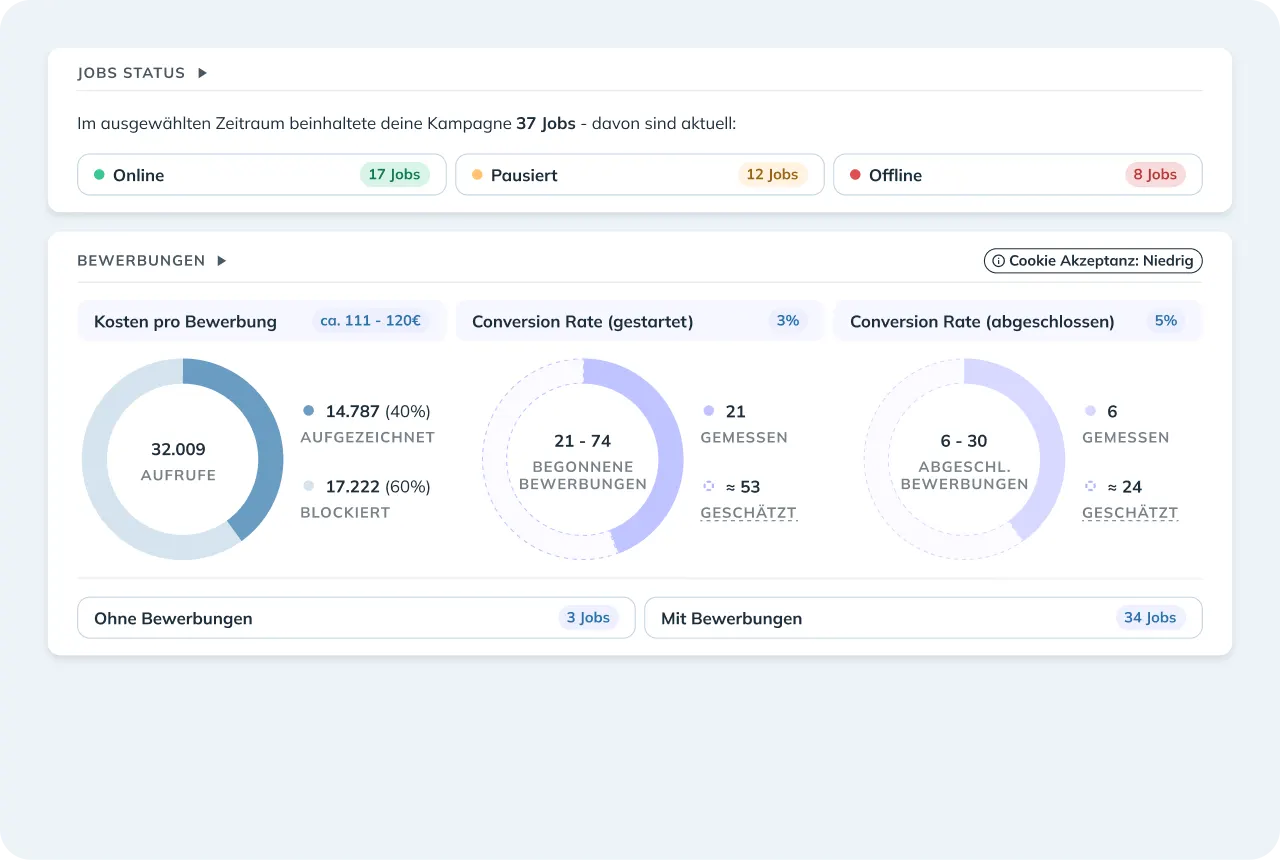
Task: Click the 14.787 (40%) value
Action: pos(378,411)
